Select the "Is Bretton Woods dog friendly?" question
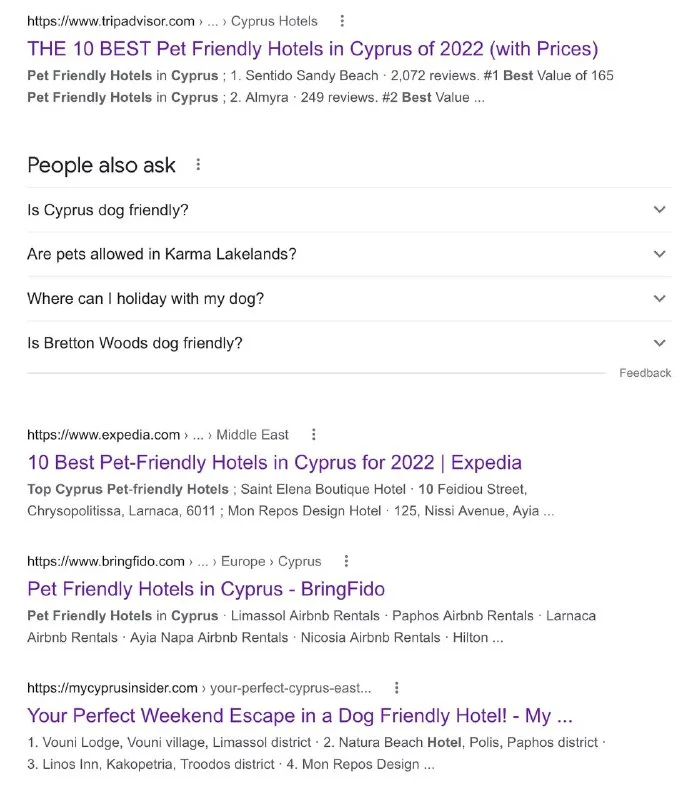This screenshot has height=800, width=688. coord(135,343)
